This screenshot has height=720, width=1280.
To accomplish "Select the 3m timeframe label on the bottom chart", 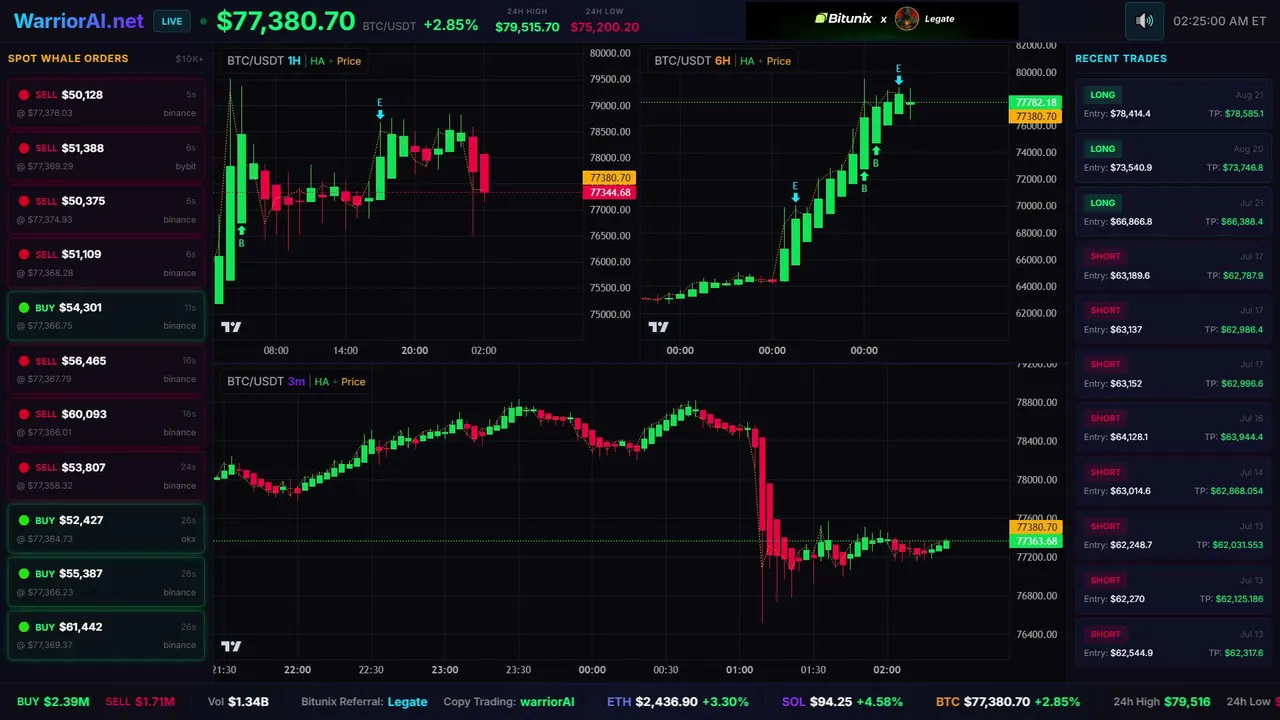I will [x=296, y=382].
